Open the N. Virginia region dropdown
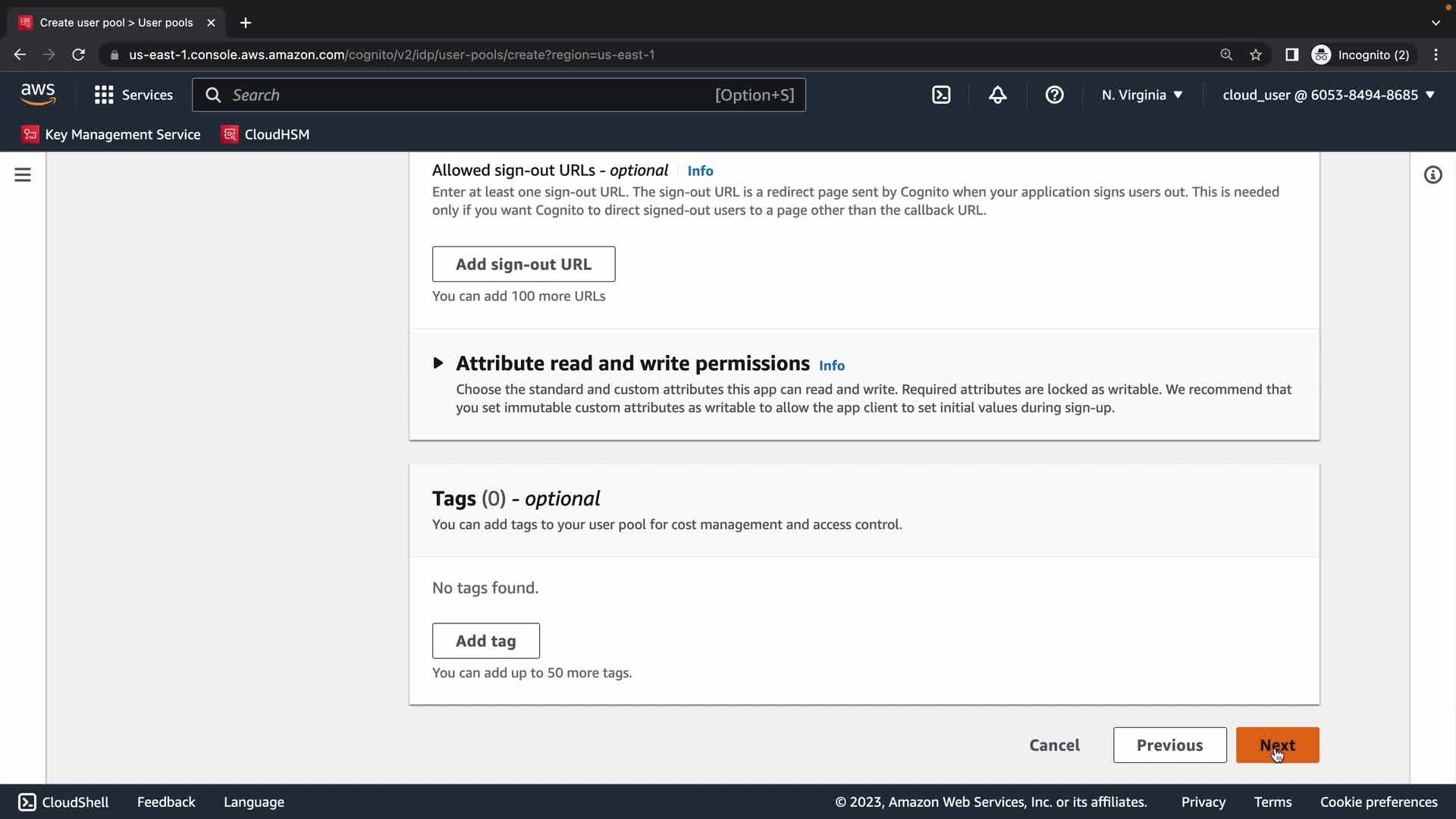The height and width of the screenshot is (819, 1456). click(x=1142, y=95)
